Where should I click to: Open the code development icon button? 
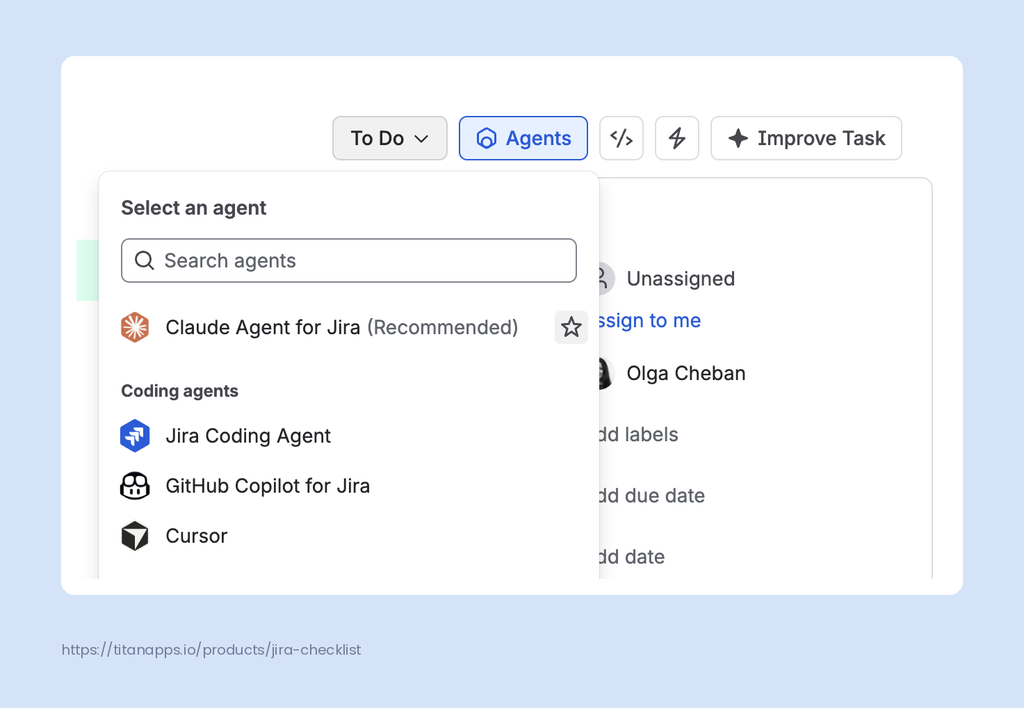621,138
